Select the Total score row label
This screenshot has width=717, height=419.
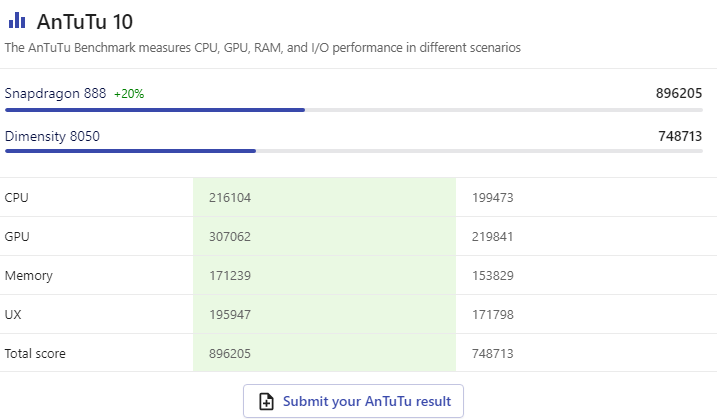pyautogui.click(x=36, y=353)
